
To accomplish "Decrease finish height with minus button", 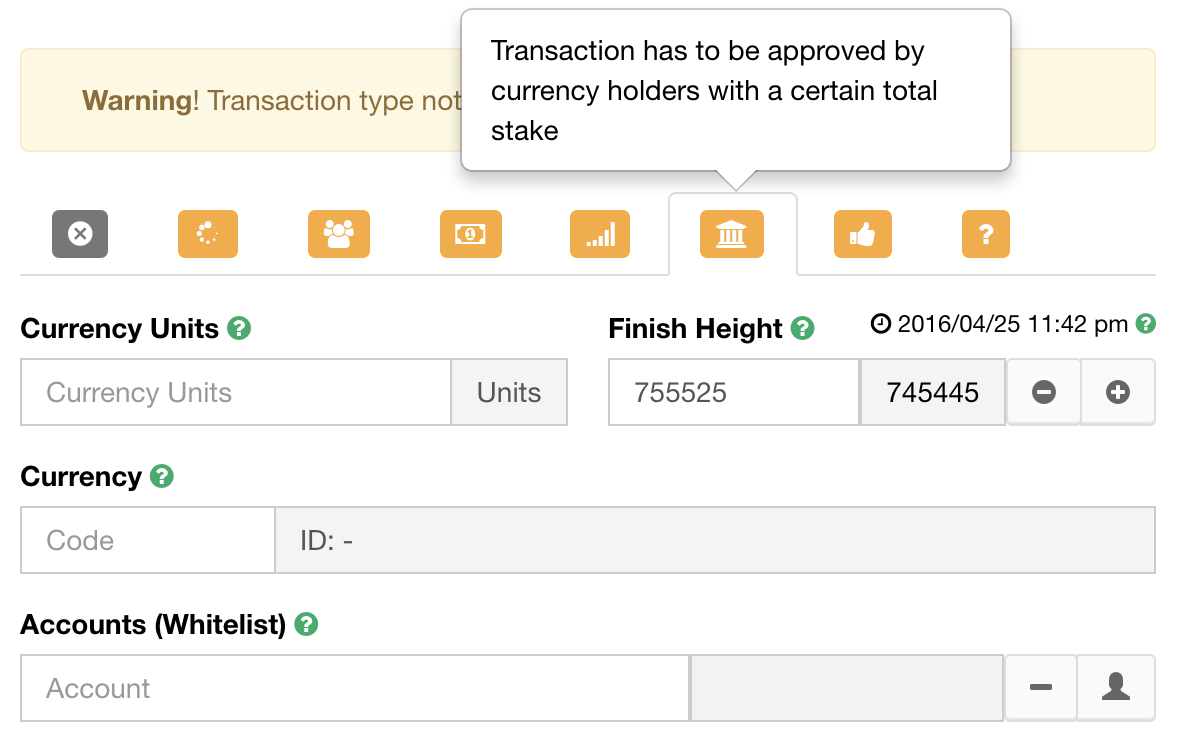I will click(1044, 392).
